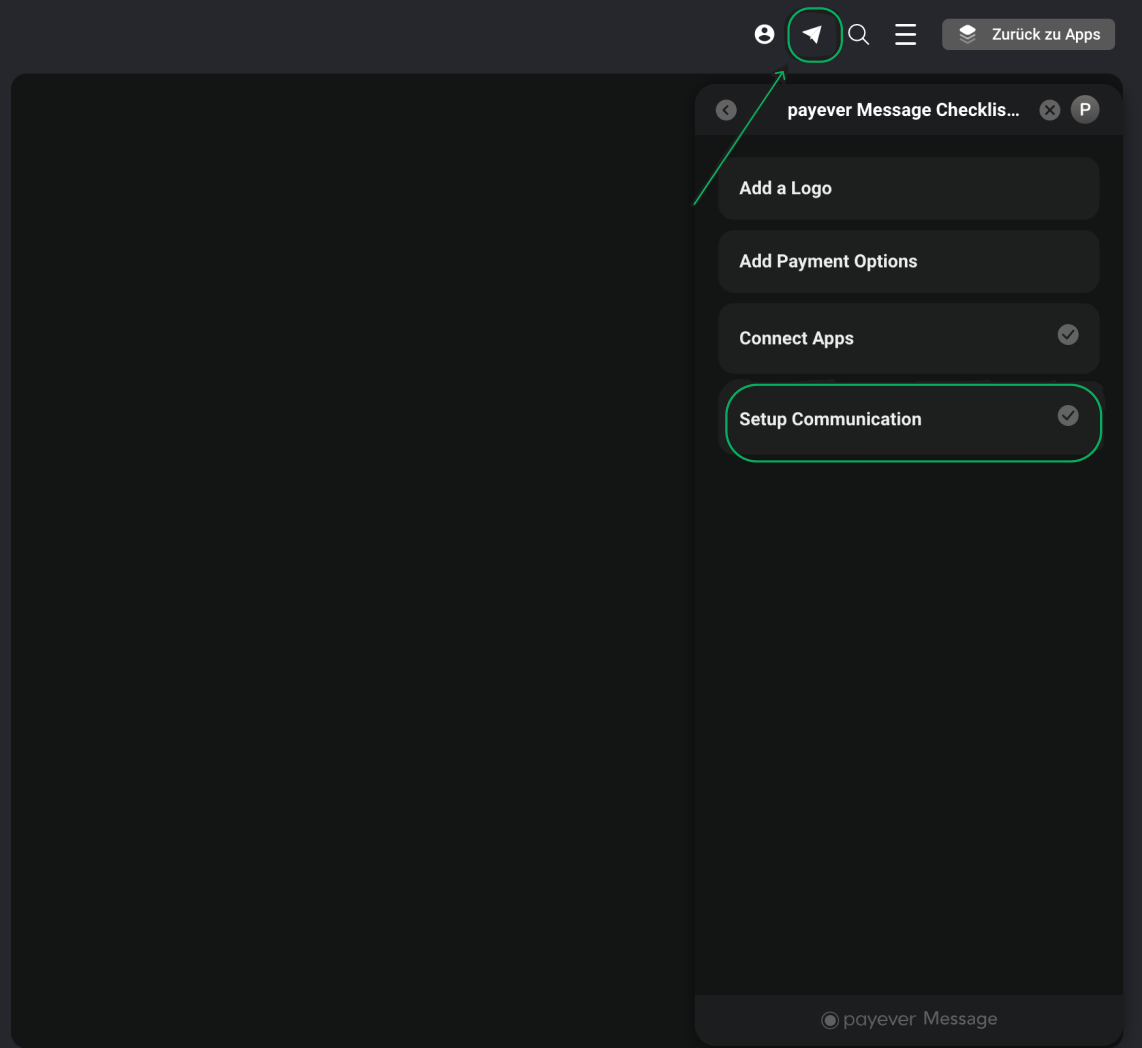This screenshot has width=1142, height=1048.
Task: Toggle the Connect Apps checkmark
Action: pyautogui.click(x=1068, y=334)
